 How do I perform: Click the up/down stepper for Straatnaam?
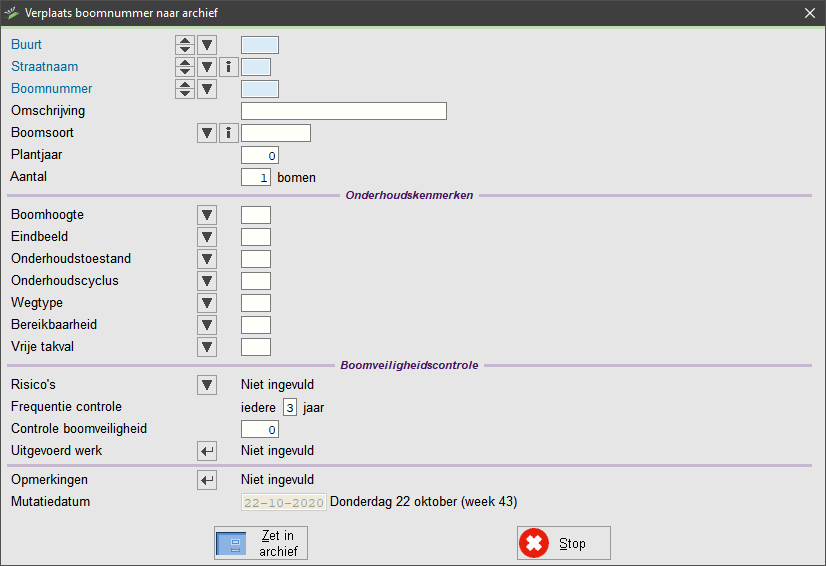pyautogui.click(x=185, y=67)
